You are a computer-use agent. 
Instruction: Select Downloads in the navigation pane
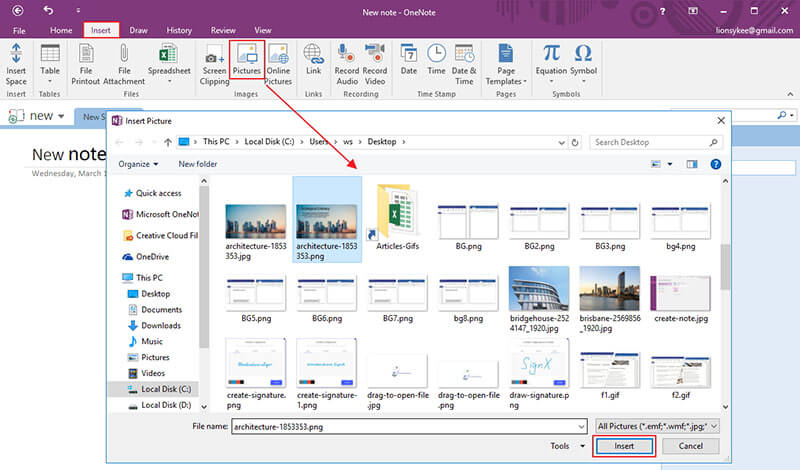[161, 326]
